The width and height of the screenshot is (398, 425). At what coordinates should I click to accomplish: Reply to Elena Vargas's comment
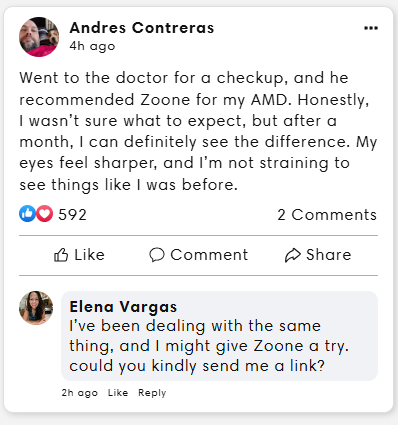pyautogui.click(x=152, y=393)
